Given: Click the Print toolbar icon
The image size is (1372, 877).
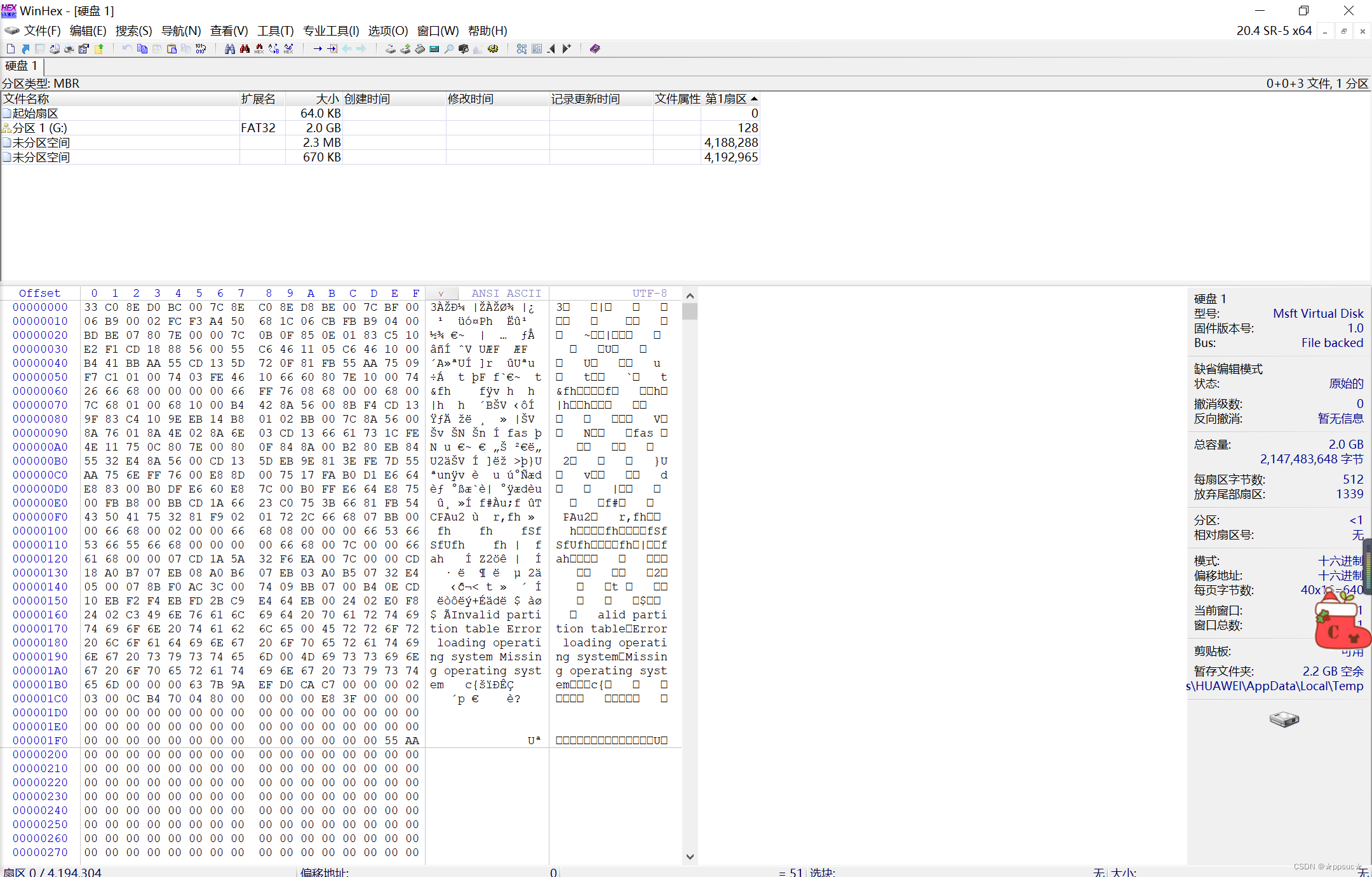Looking at the screenshot, I should click(x=69, y=49).
